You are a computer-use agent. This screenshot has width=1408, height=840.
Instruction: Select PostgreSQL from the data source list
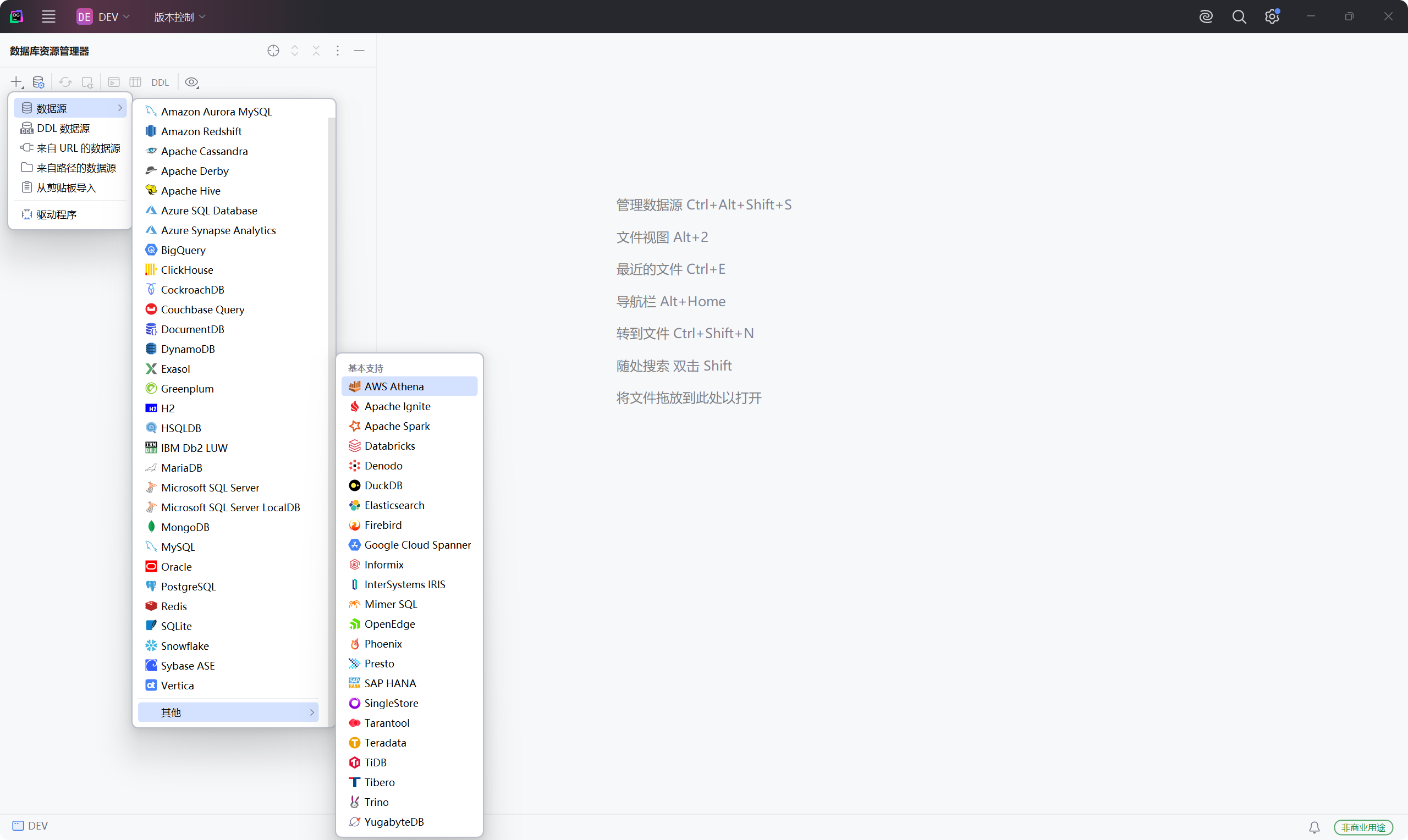[x=188, y=586]
